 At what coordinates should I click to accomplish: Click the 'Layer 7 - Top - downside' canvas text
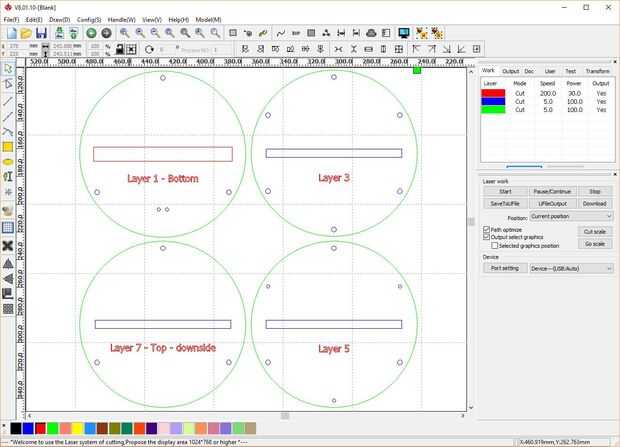pyautogui.click(x=163, y=348)
